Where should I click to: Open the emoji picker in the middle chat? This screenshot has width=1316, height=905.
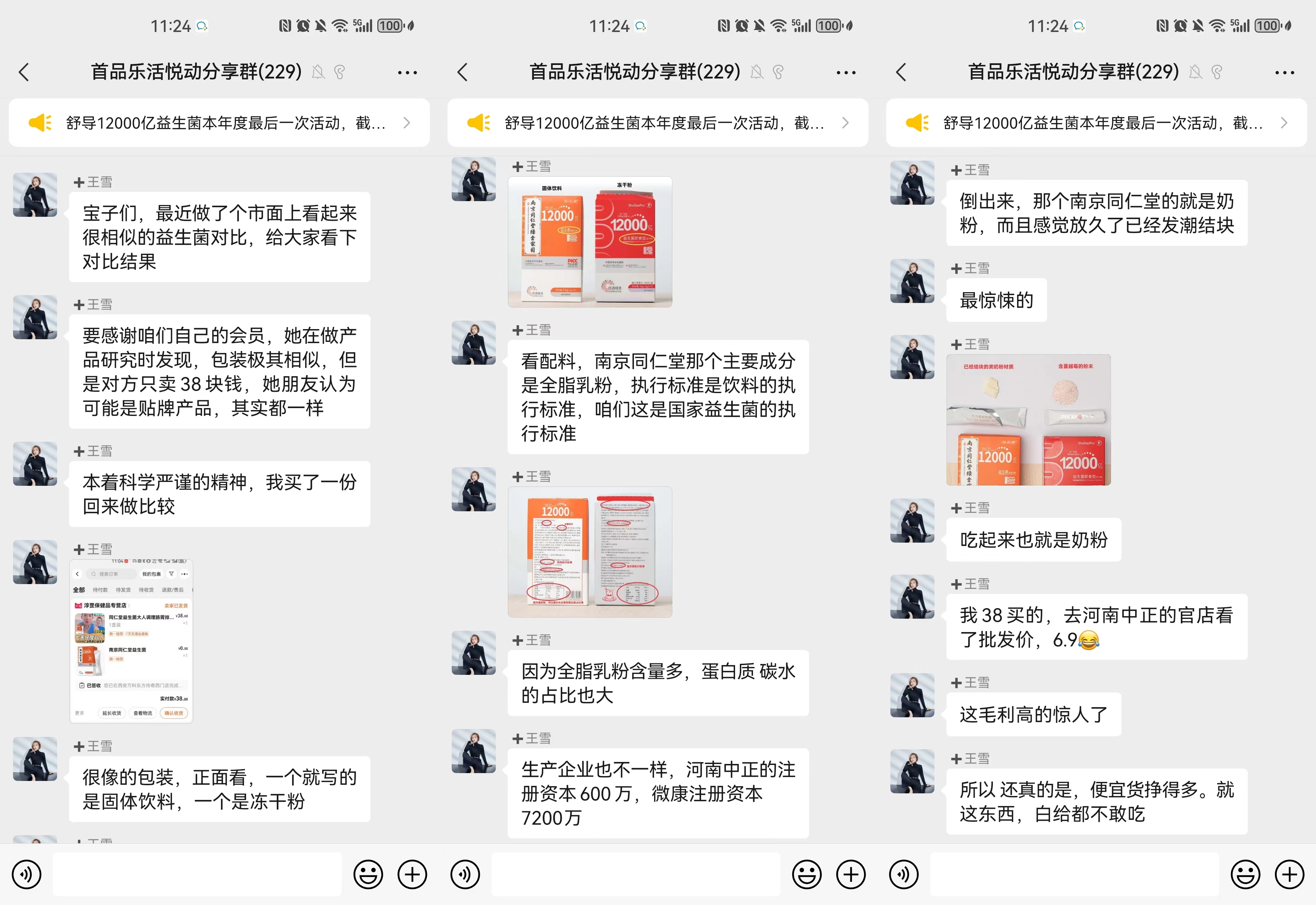coord(807,874)
